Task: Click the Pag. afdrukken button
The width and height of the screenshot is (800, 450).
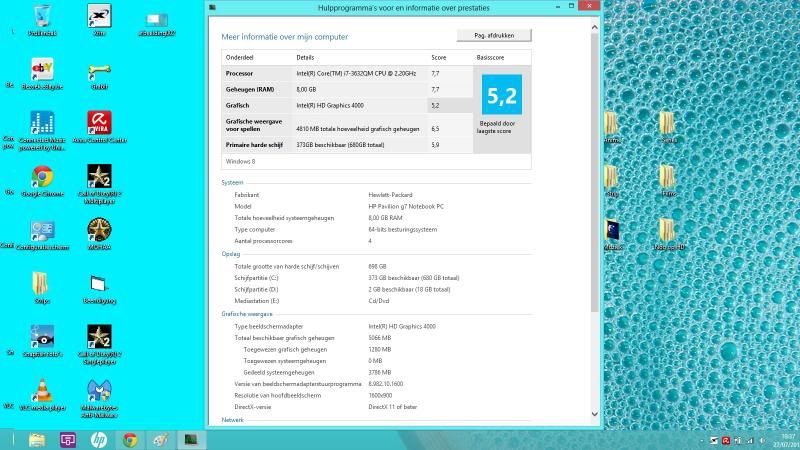Action: pos(494,35)
